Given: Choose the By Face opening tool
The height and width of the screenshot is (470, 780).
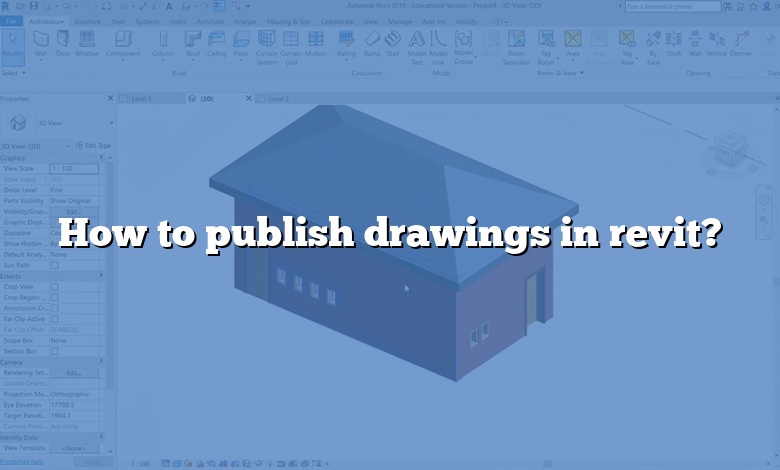Looking at the screenshot, I should tap(653, 48).
